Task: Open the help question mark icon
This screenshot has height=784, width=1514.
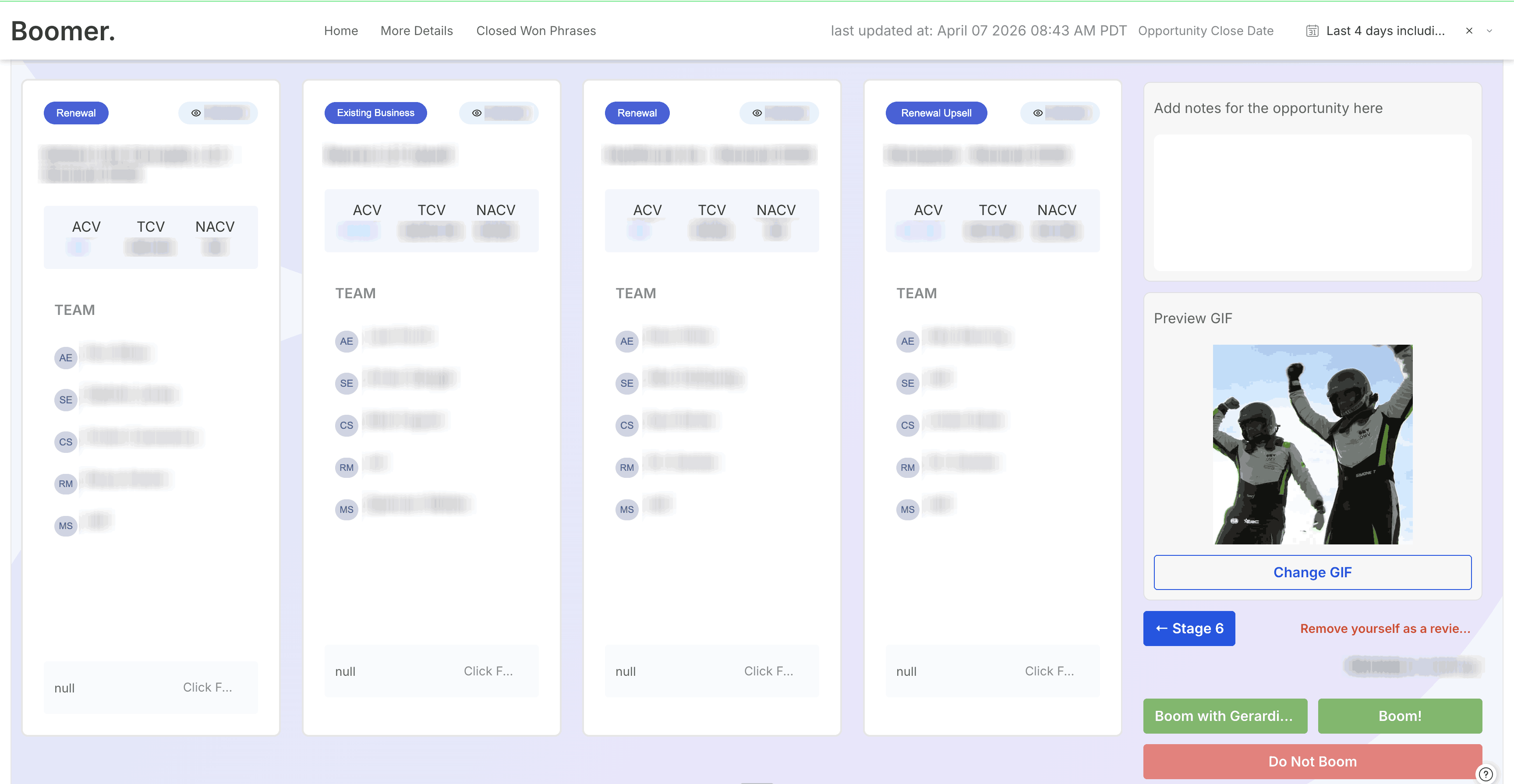Action: 1485,774
